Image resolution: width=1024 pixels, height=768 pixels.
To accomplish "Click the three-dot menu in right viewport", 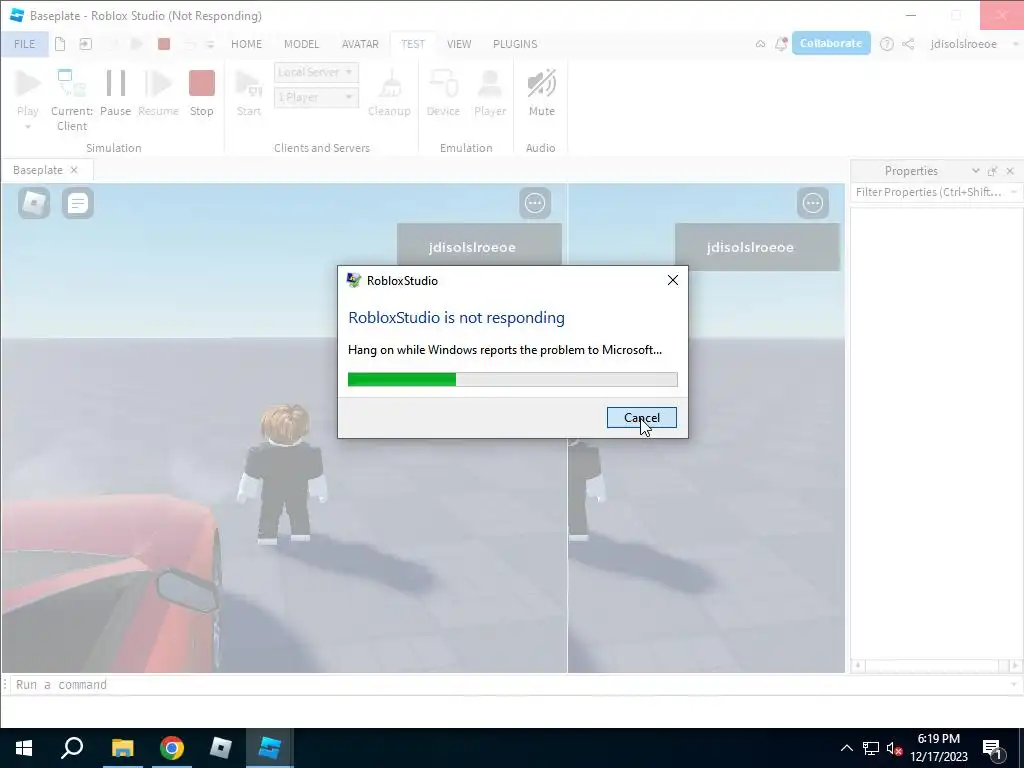I will (x=812, y=203).
